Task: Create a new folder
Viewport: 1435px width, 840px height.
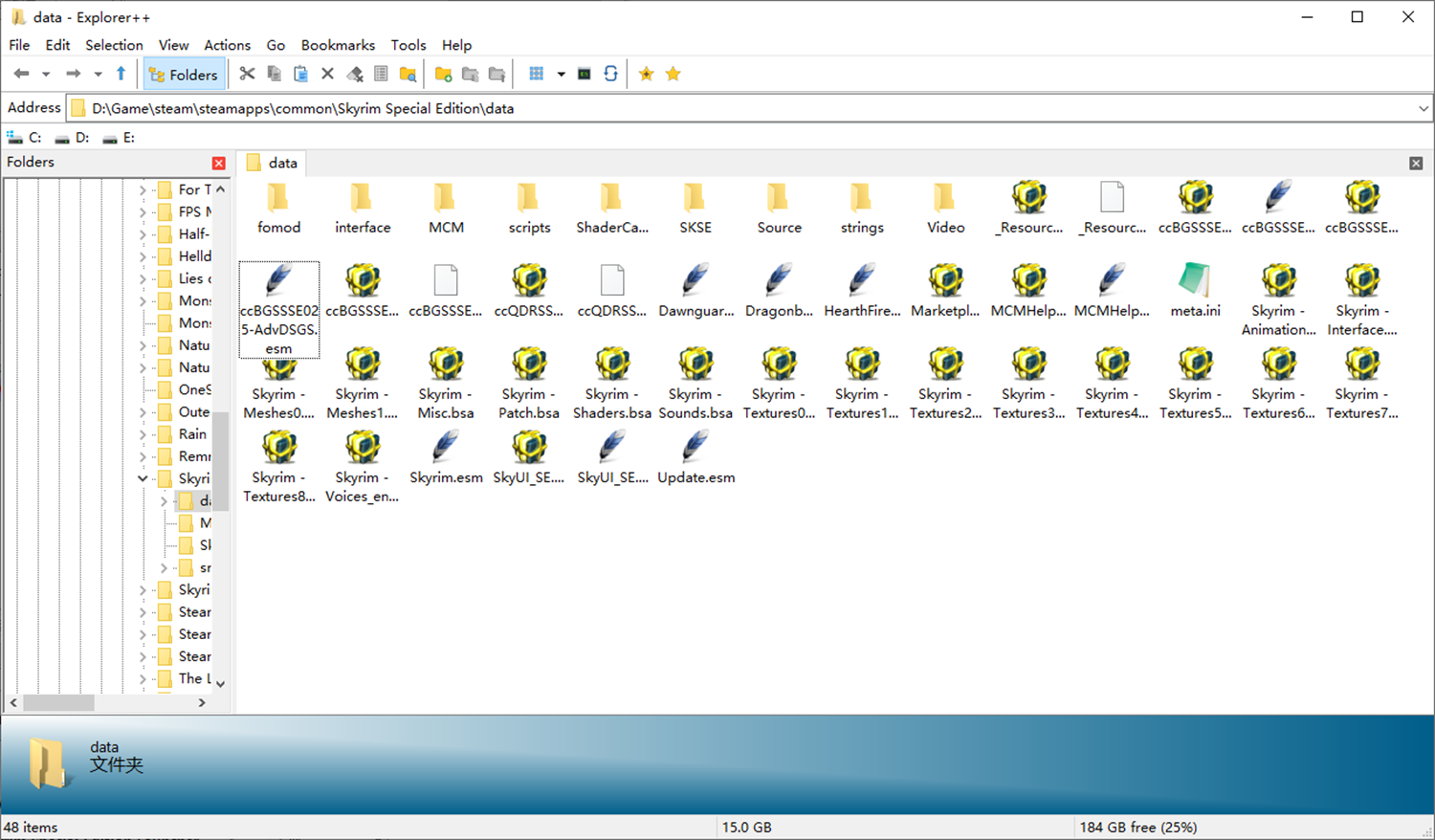Action: tap(443, 74)
